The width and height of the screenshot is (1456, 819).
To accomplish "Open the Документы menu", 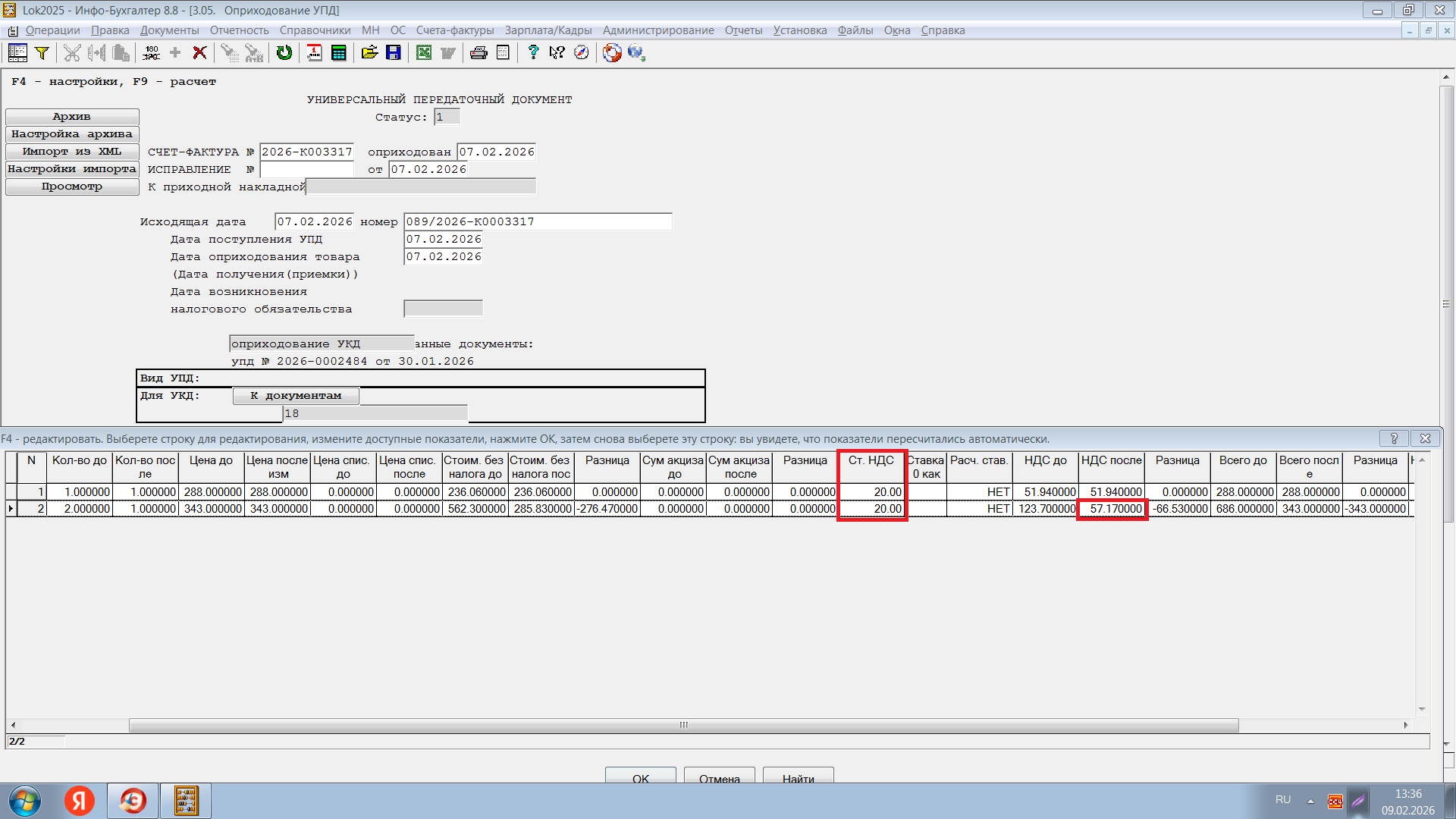I will (169, 30).
